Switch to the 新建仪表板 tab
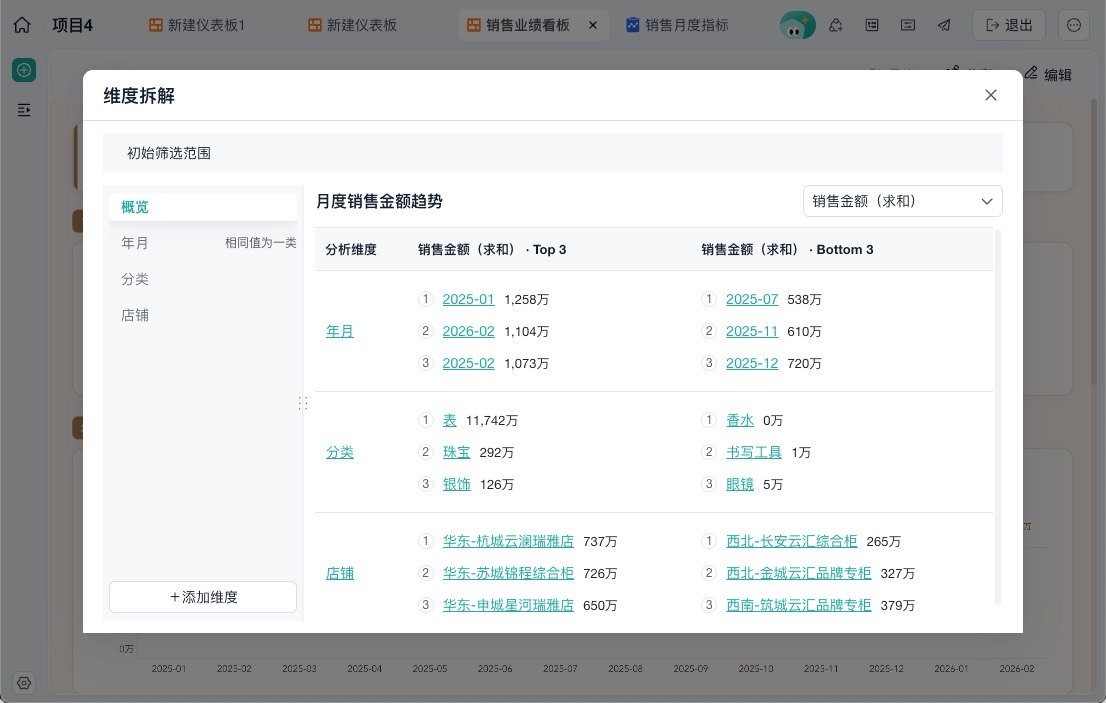This screenshot has height=703, width=1106. click(x=353, y=25)
